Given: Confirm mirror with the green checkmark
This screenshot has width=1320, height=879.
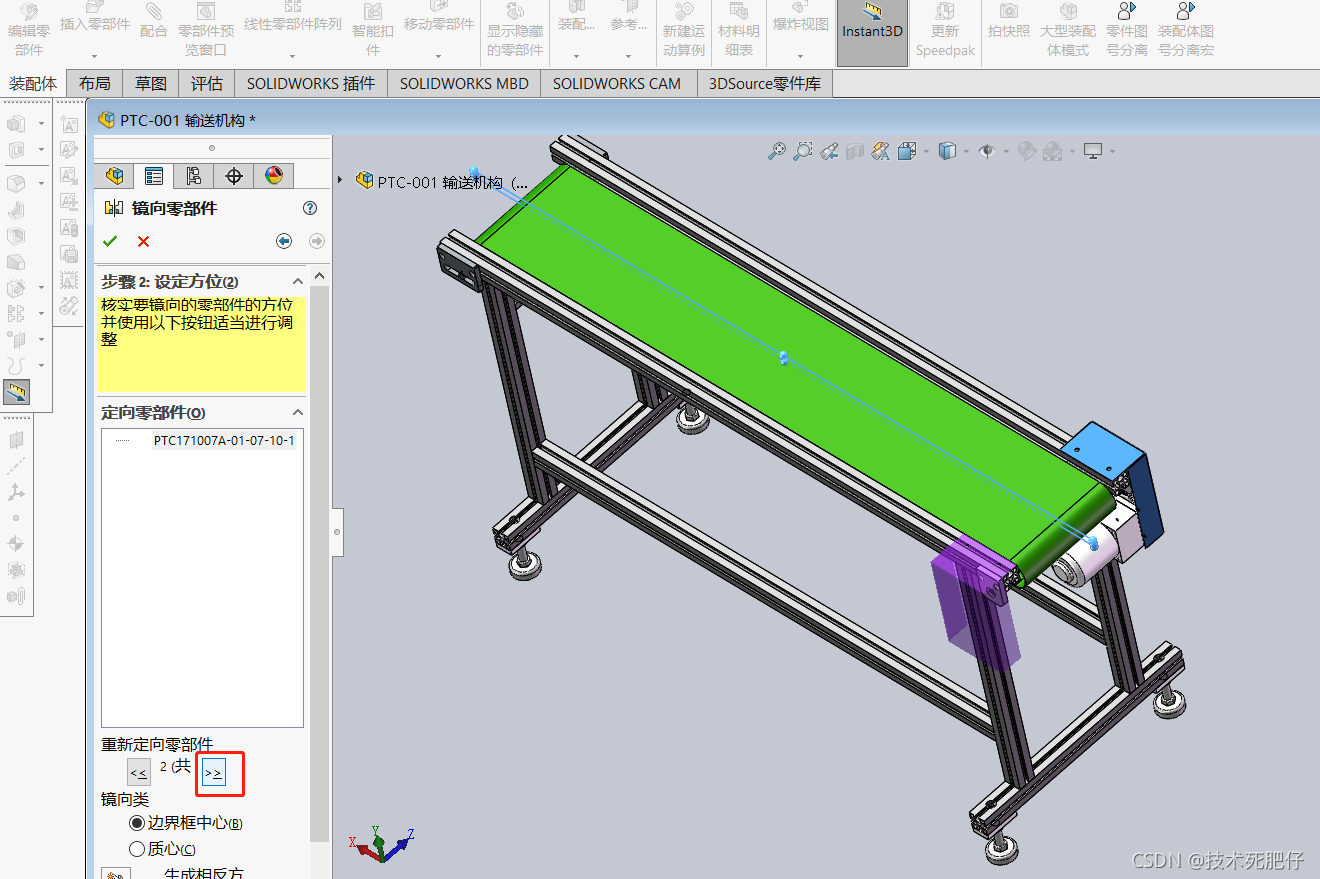Looking at the screenshot, I should [110, 241].
